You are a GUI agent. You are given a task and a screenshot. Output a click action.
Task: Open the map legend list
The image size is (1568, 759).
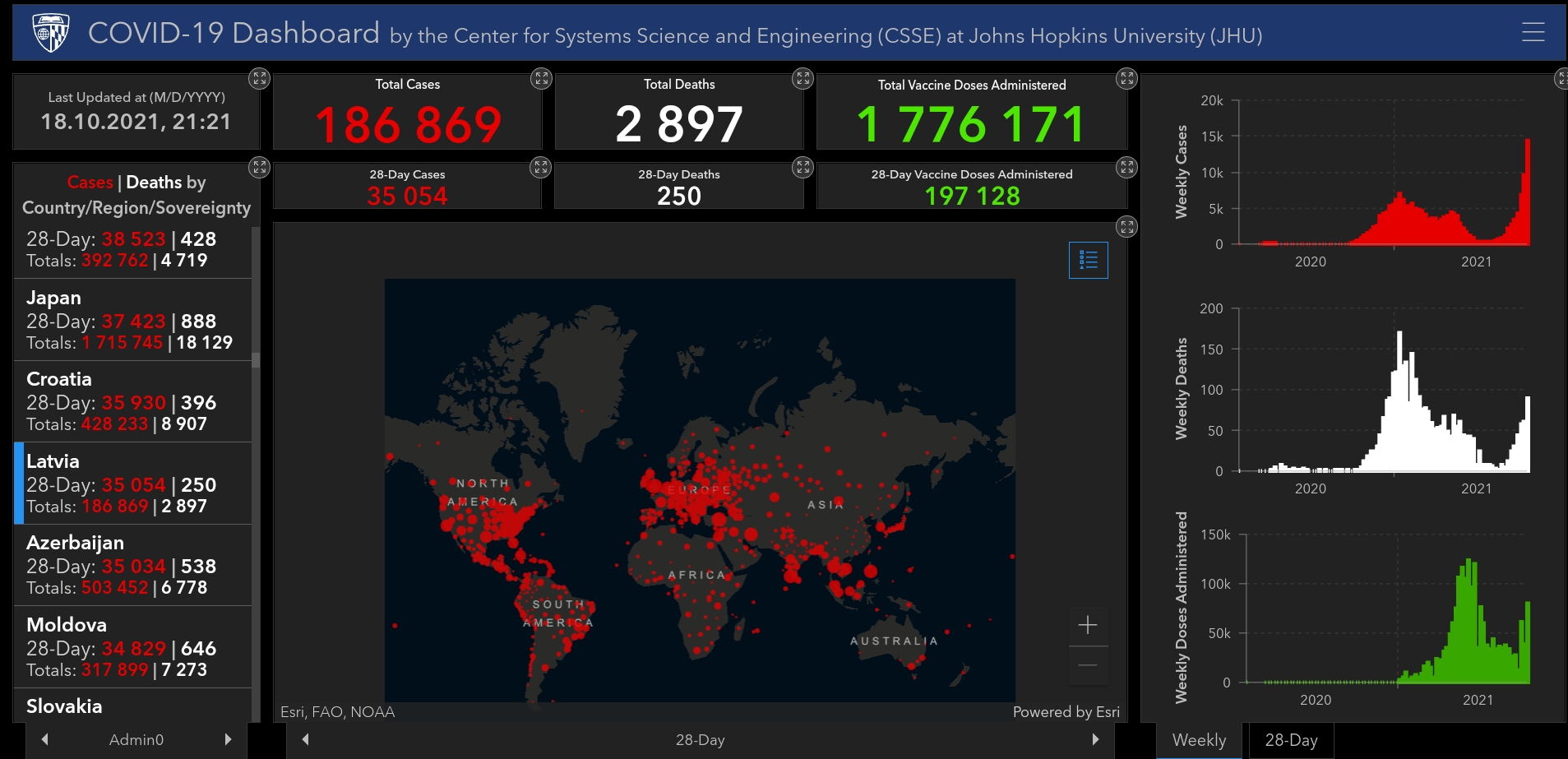(x=1088, y=261)
